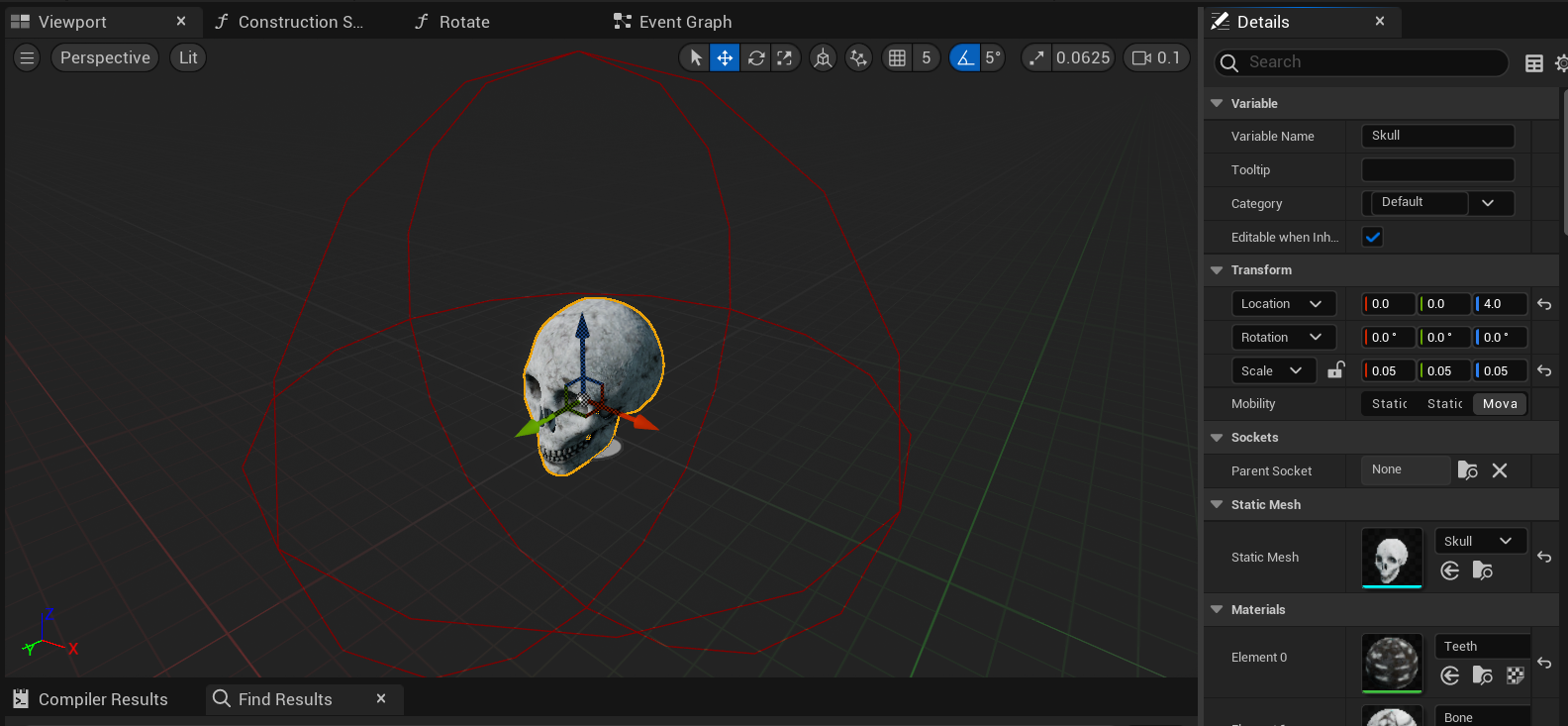Image resolution: width=1568 pixels, height=726 pixels.
Task: Toggle surface snapping in the viewport toolbar
Action: (858, 58)
